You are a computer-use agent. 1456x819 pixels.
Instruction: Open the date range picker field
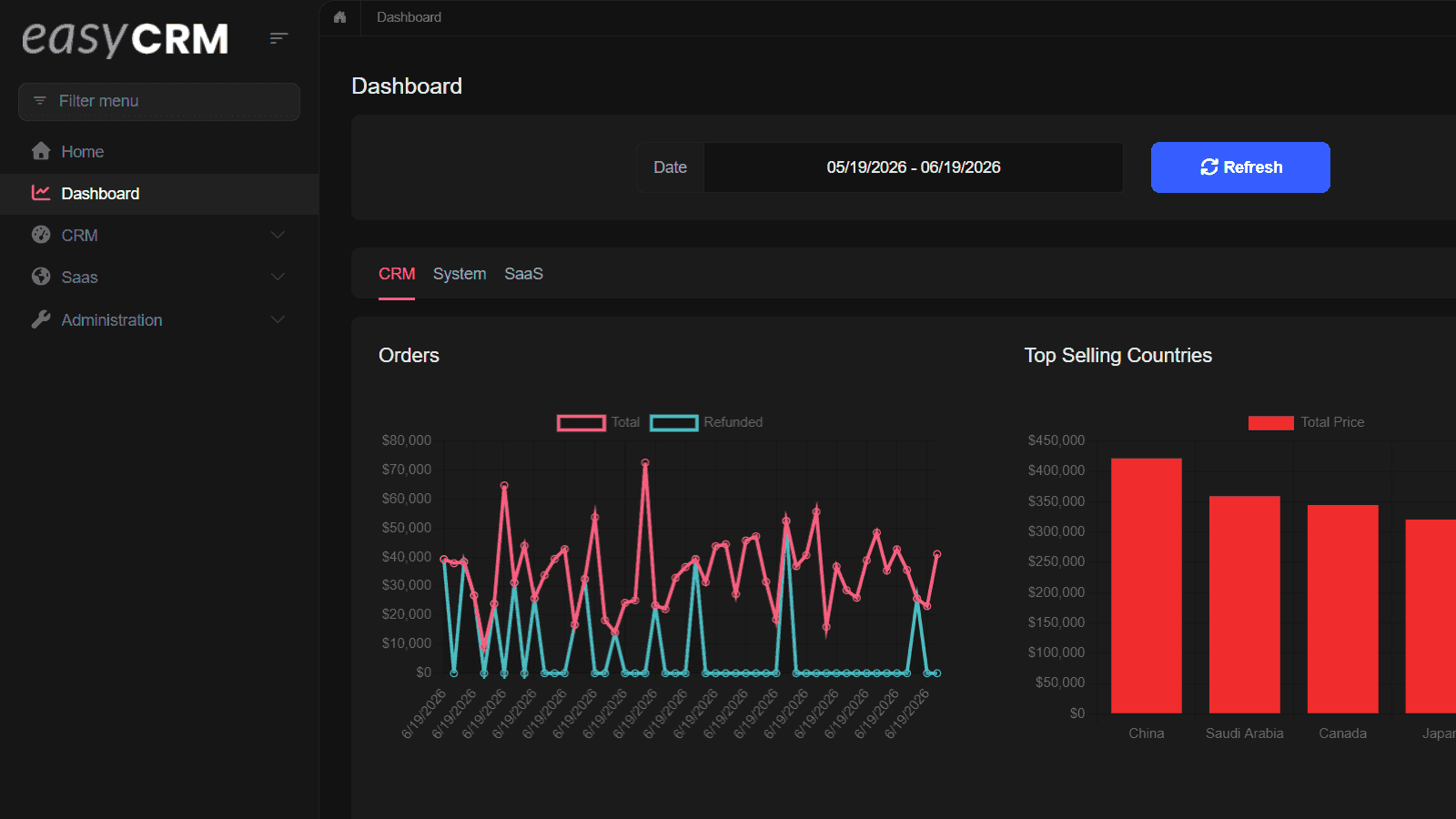click(x=914, y=167)
